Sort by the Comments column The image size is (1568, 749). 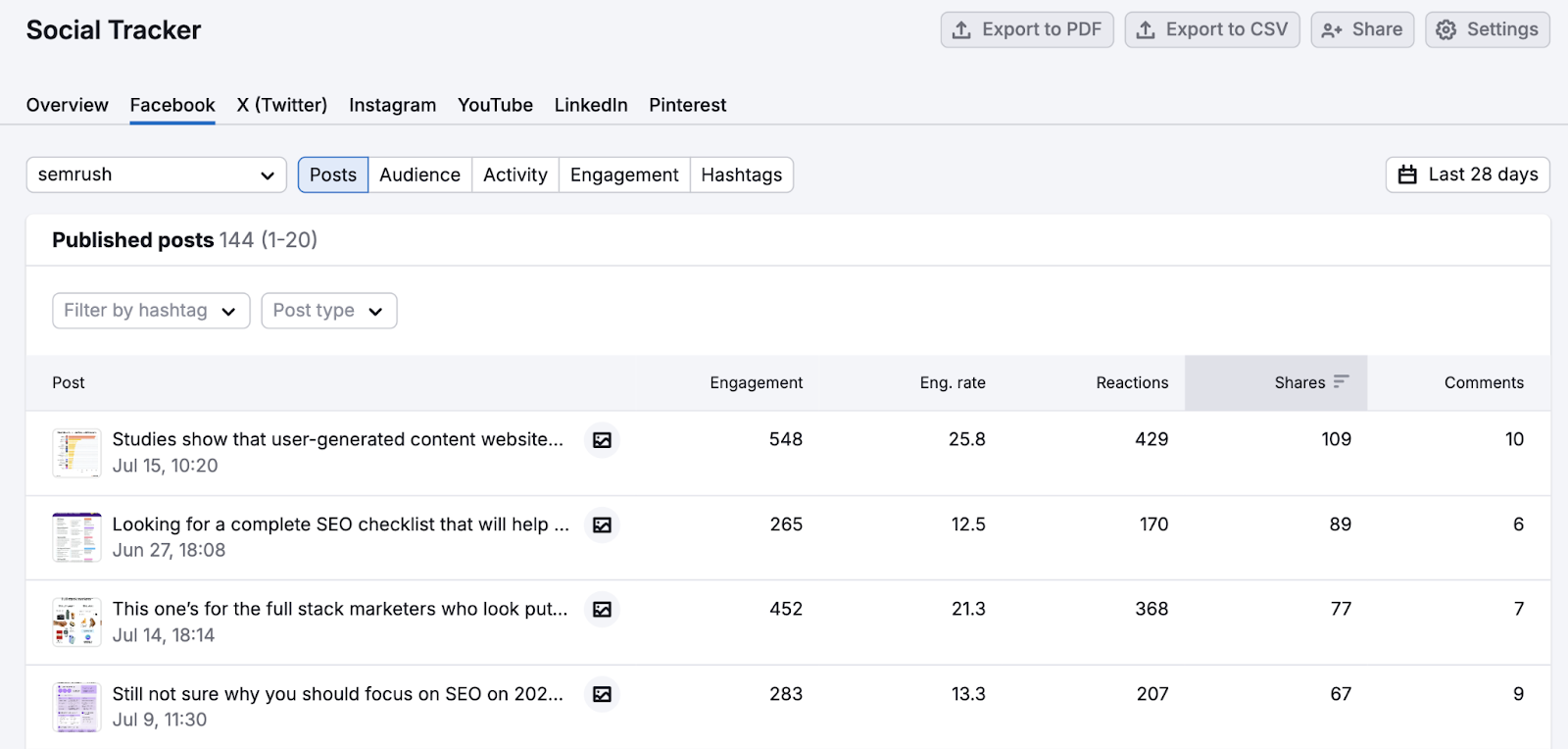pyautogui.click(x=1484, y=382)
